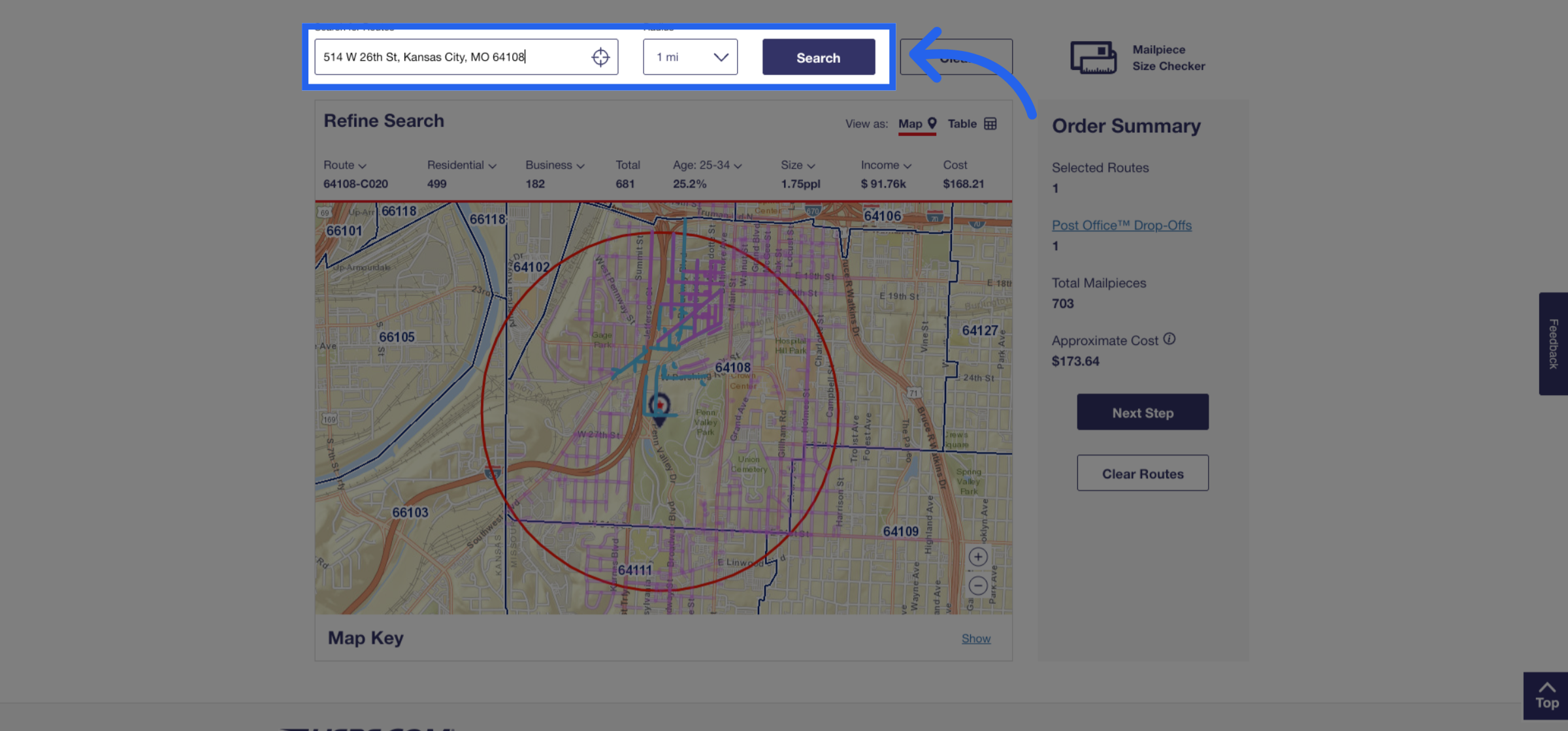Click the Clear Routes button
Screen dimensions: 1568x731
click(x=1142, y=473)
